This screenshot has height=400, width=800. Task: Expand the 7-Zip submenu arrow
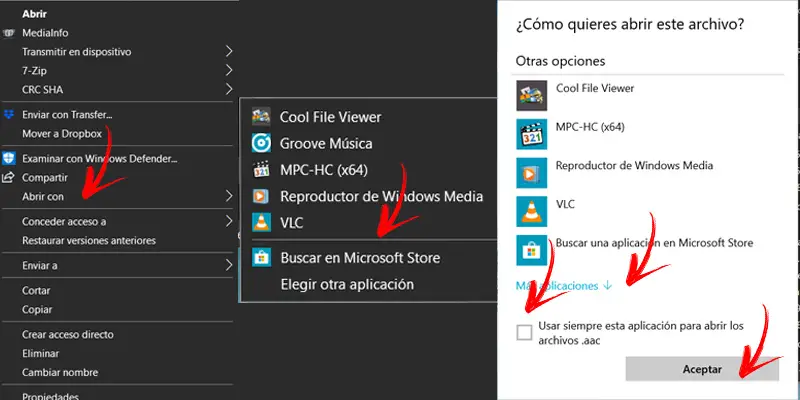229,70
